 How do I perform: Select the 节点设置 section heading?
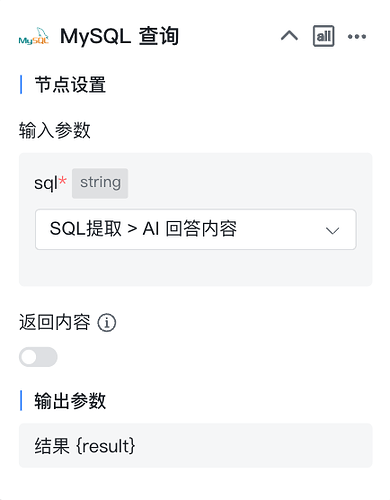click(x=70, y=85)
